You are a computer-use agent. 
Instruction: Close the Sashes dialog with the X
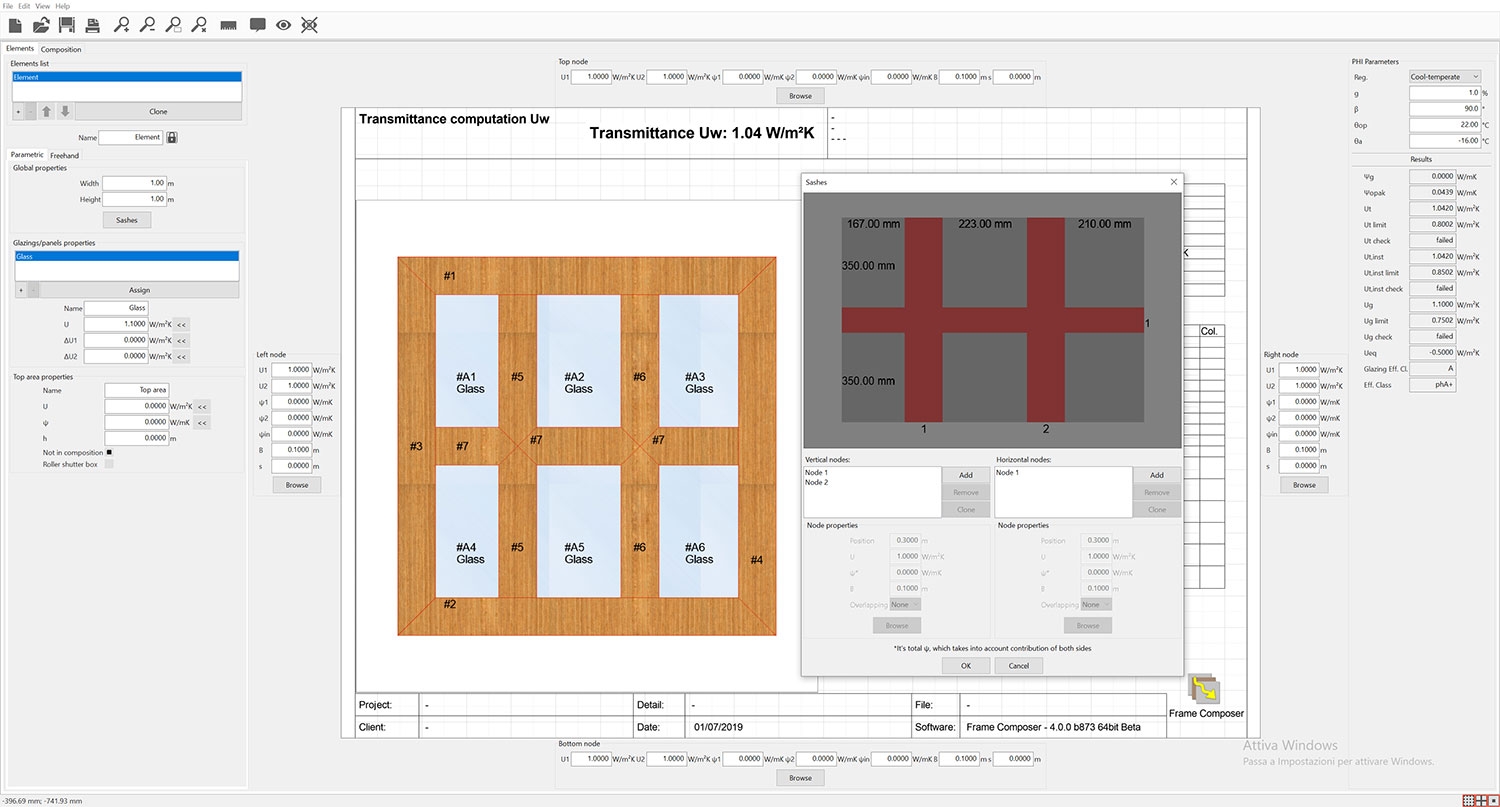point(1173,182)
